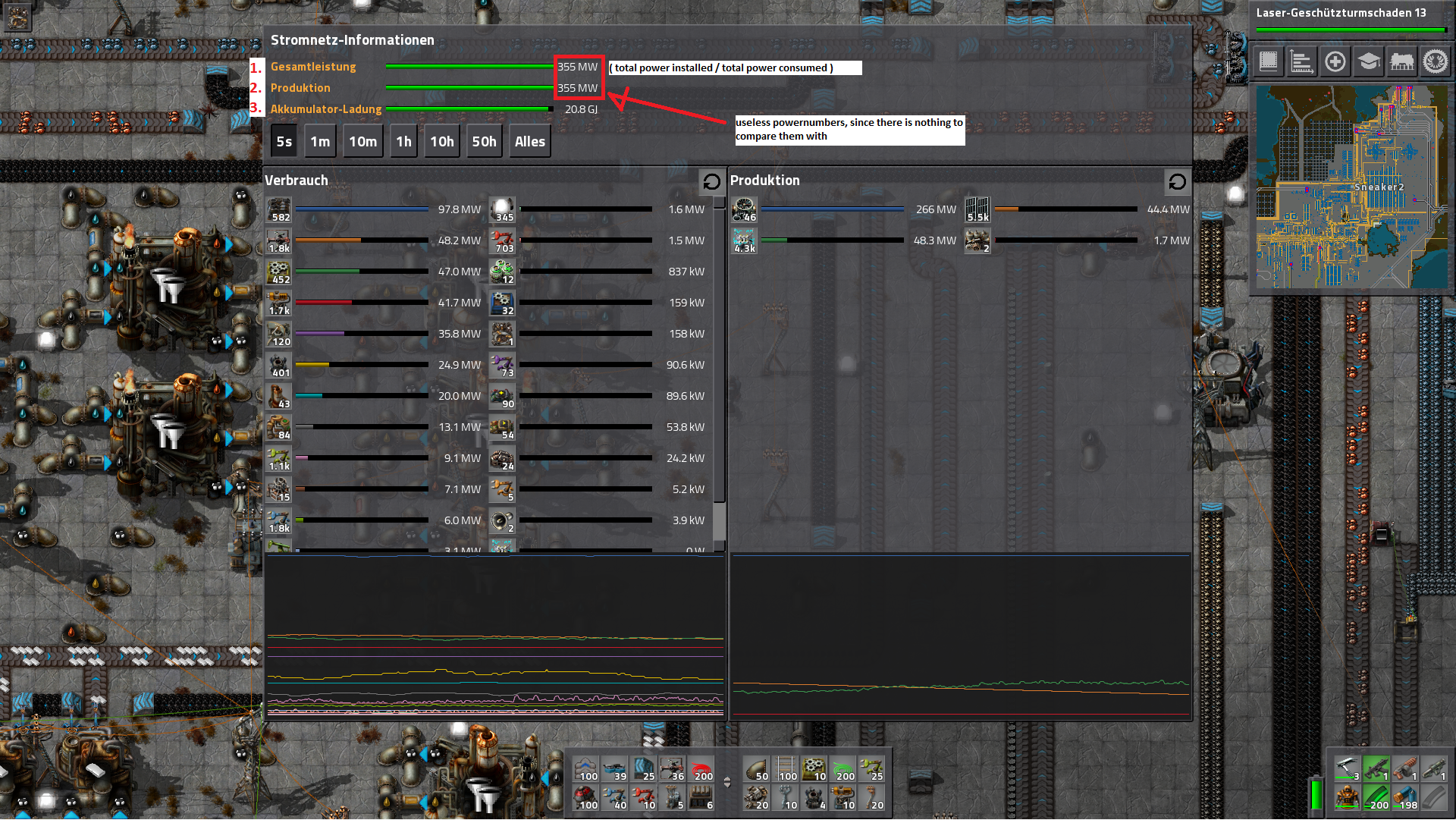Click inside the Produktion output graph
The height and width of the screenshot is (820, 1456).
pos(960,636)
